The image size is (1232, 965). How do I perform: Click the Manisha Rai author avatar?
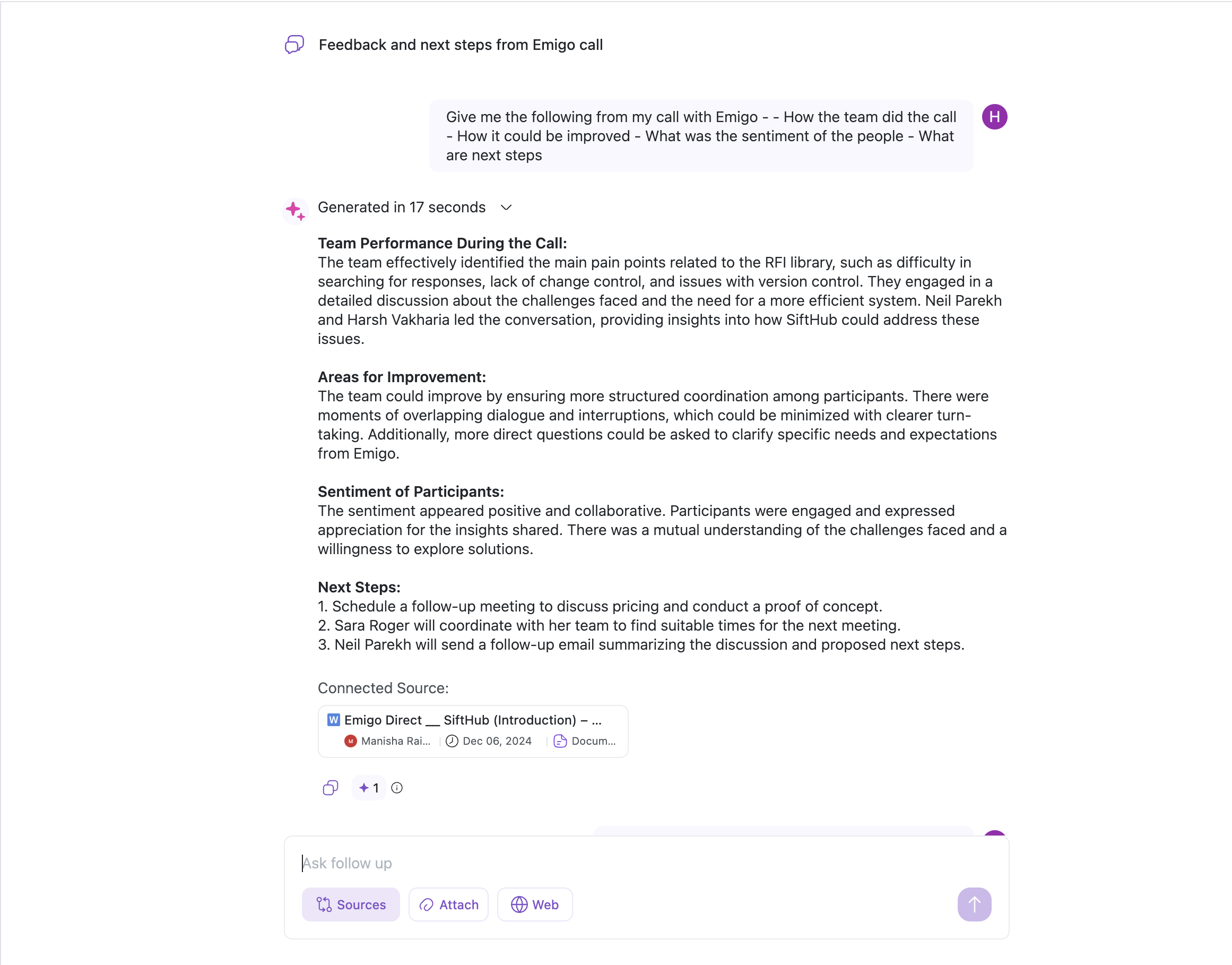coord(351,740)
